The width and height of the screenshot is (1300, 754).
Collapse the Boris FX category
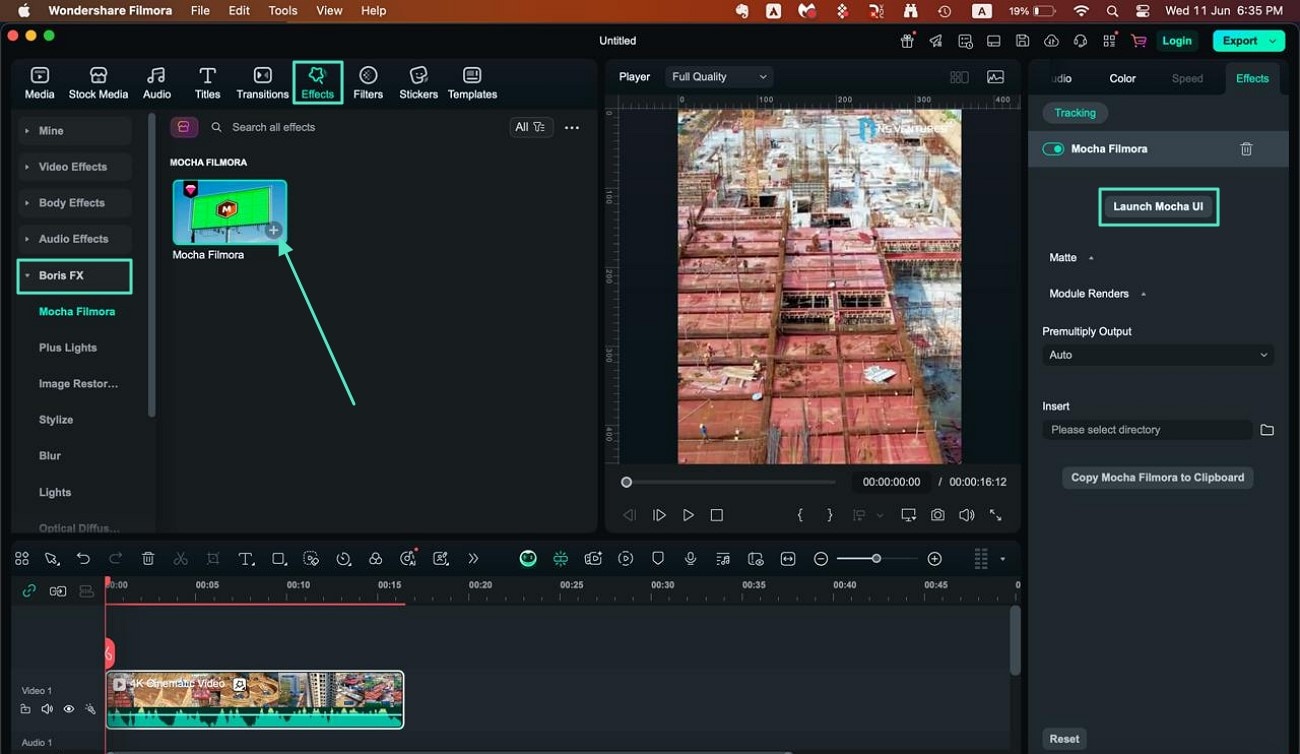(x=75, y=276)
